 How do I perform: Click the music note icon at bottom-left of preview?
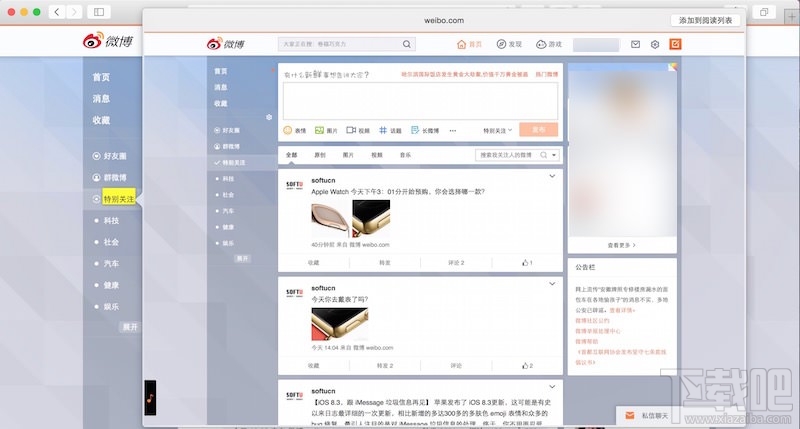point(150,398)
